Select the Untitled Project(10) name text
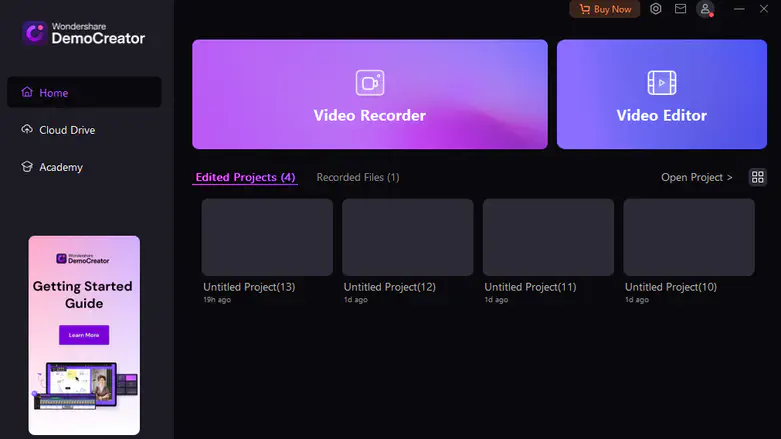The width and height of the screenshot is (781, 439). point(670,287)
